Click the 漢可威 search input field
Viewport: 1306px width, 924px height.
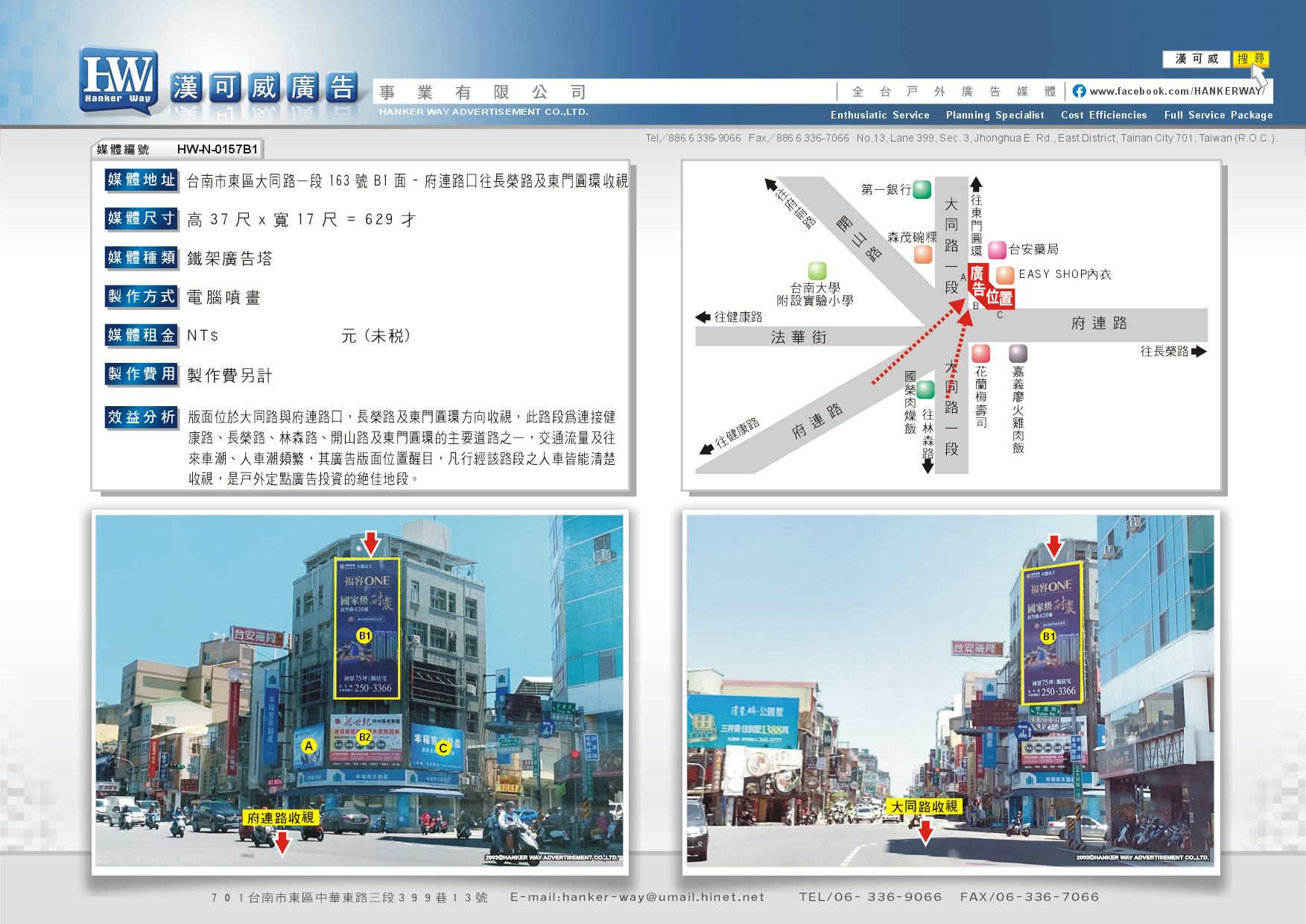tap(1196, 59)
